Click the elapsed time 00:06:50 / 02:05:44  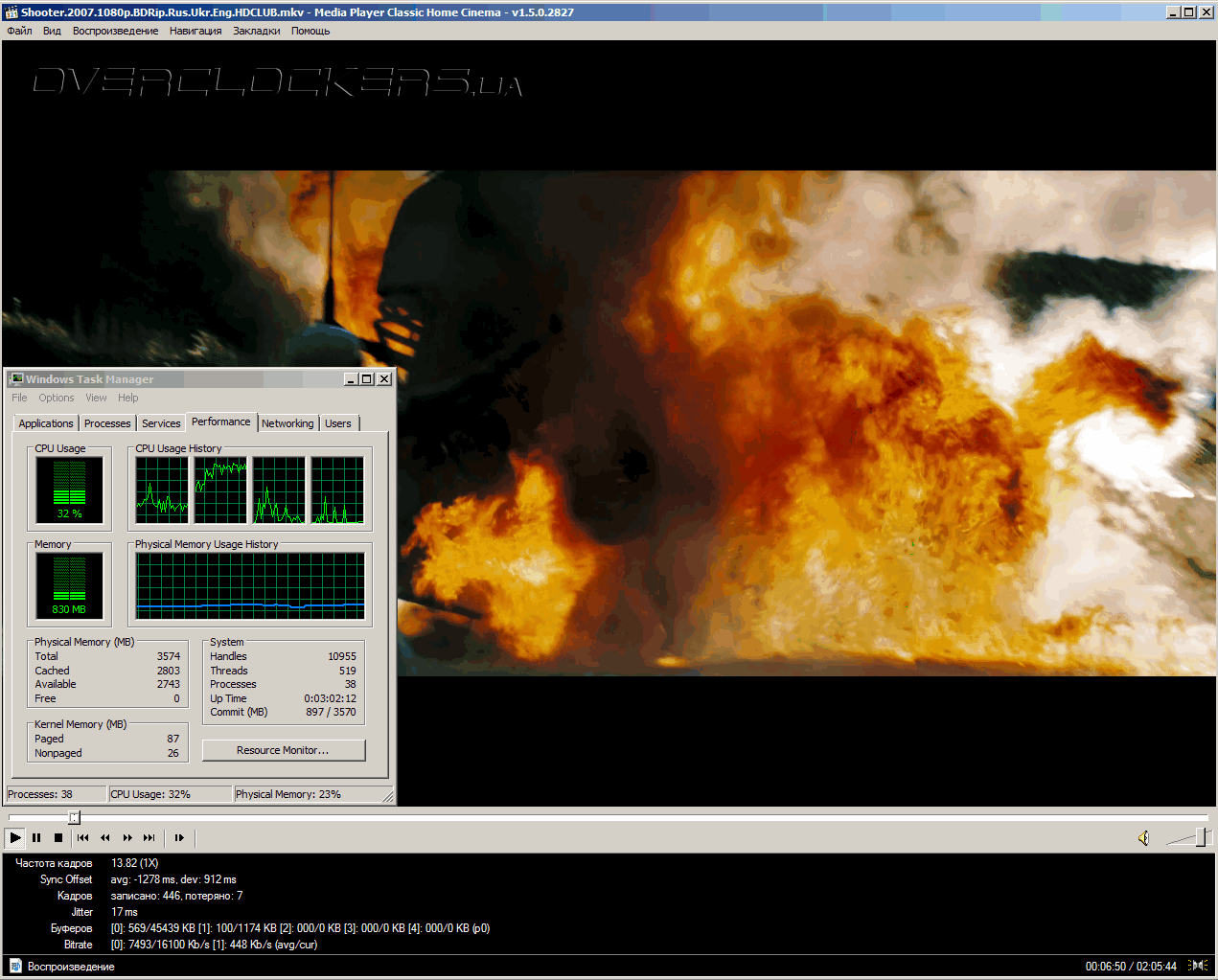click(1131, 967)
